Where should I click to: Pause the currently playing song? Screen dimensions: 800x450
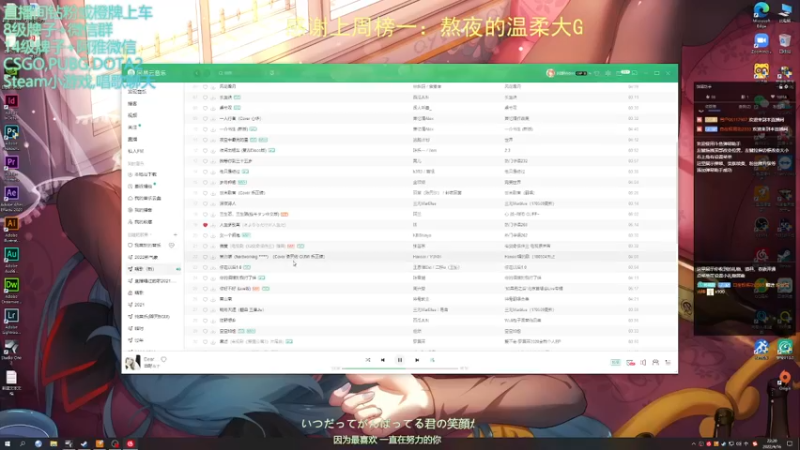click(400, 360)
